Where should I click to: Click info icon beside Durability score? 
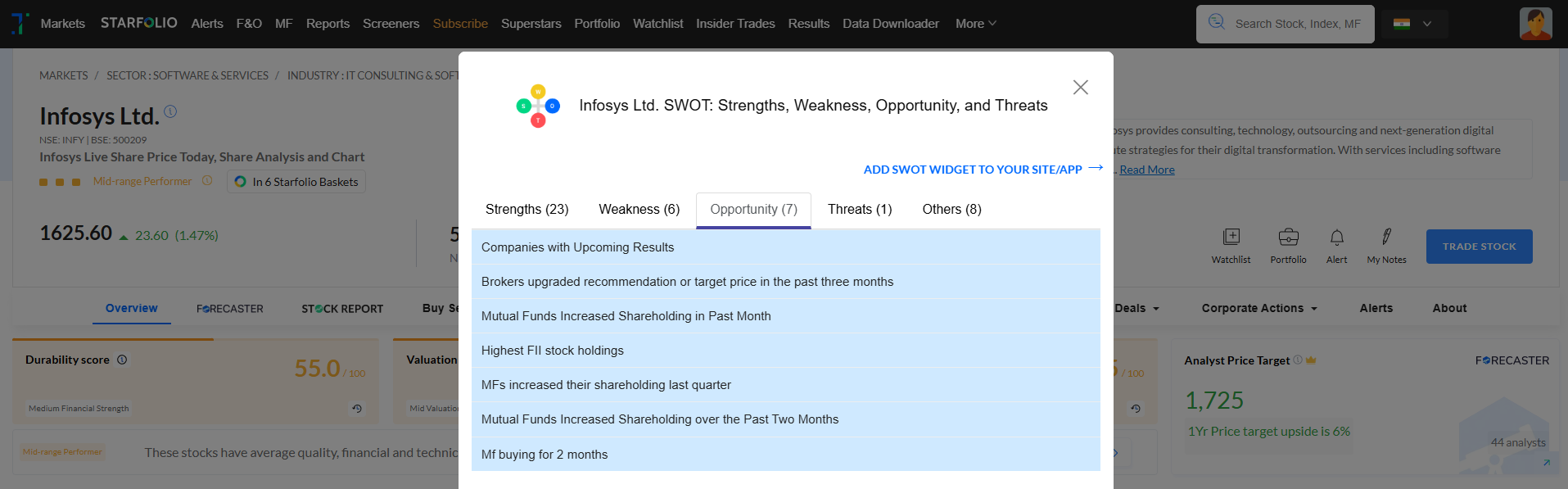[122, 360]
